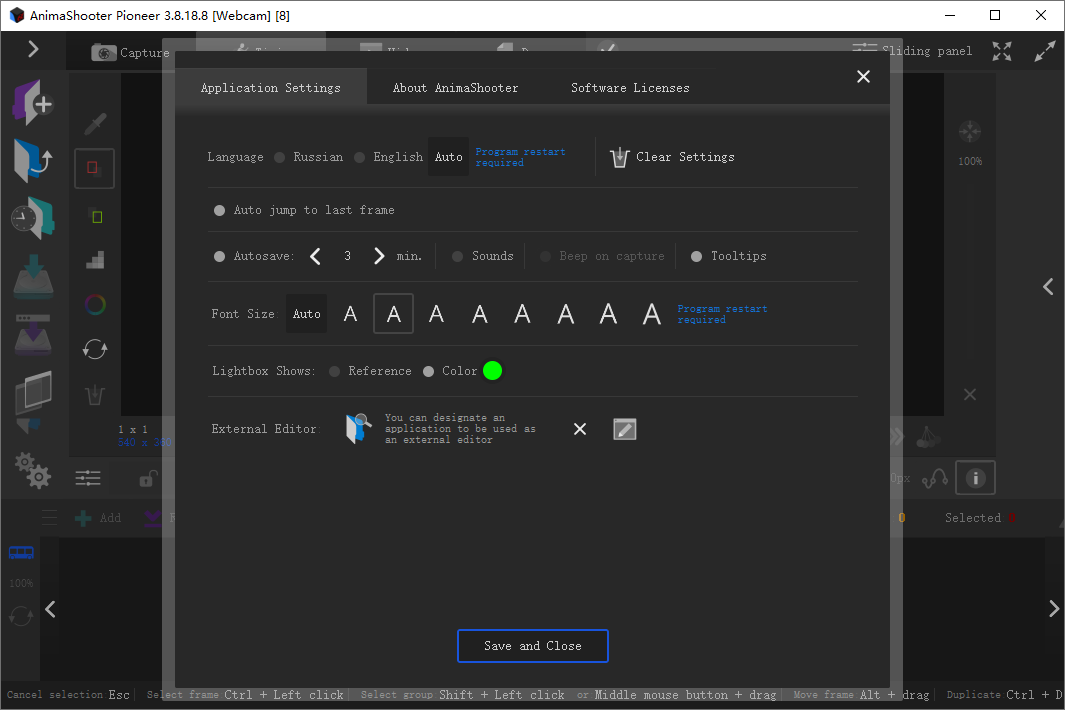The image size is (1065, 710).
Task: Select Auto font size
Action: (306, 314)
